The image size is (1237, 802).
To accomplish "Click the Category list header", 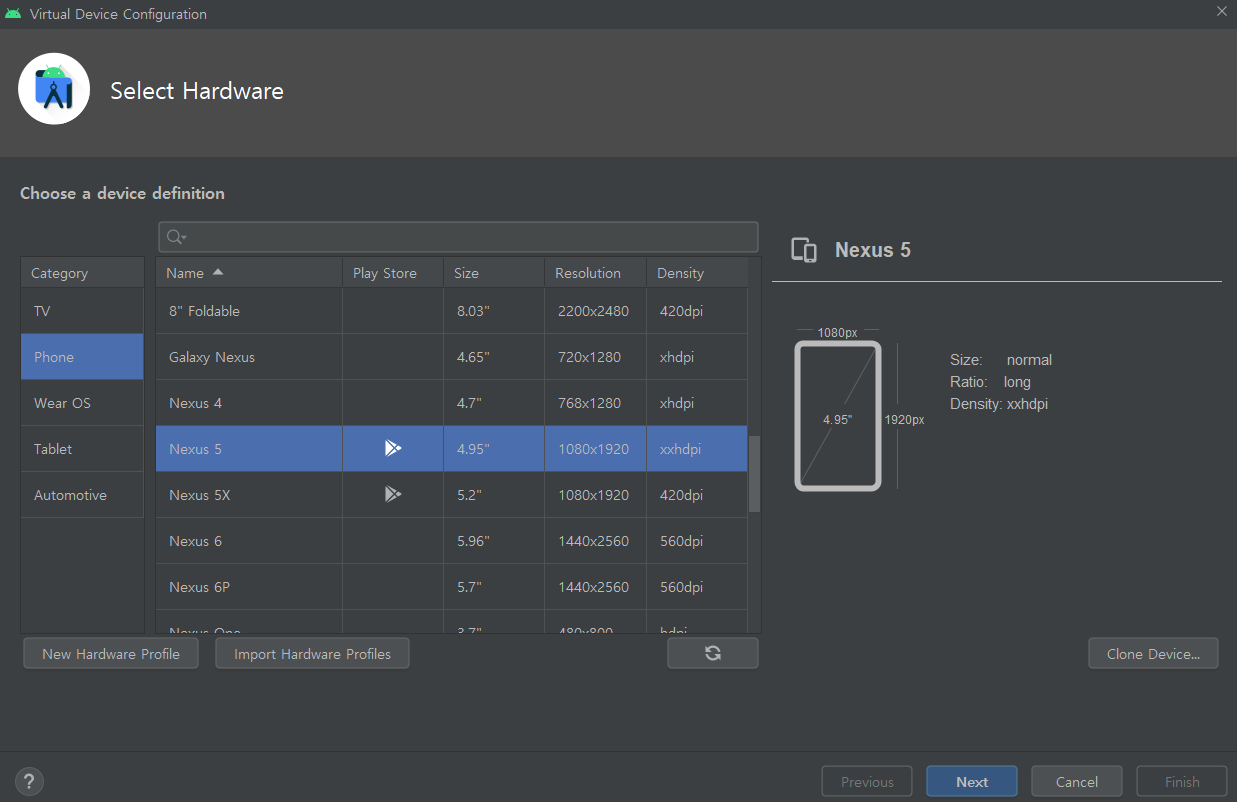I will [82, 273].
